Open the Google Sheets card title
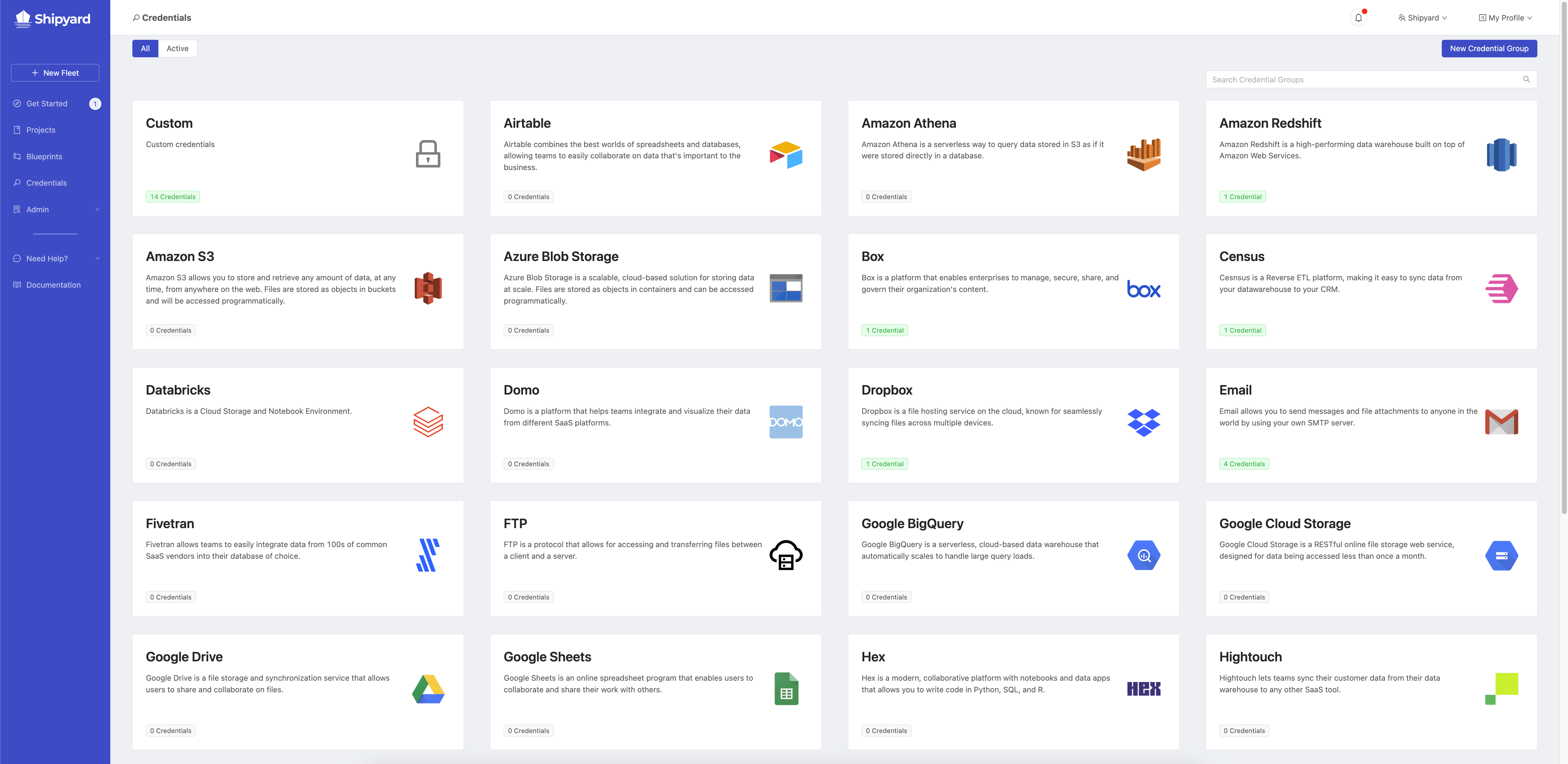The height and width of the screenshot is (764, 1568). [547, 657]
